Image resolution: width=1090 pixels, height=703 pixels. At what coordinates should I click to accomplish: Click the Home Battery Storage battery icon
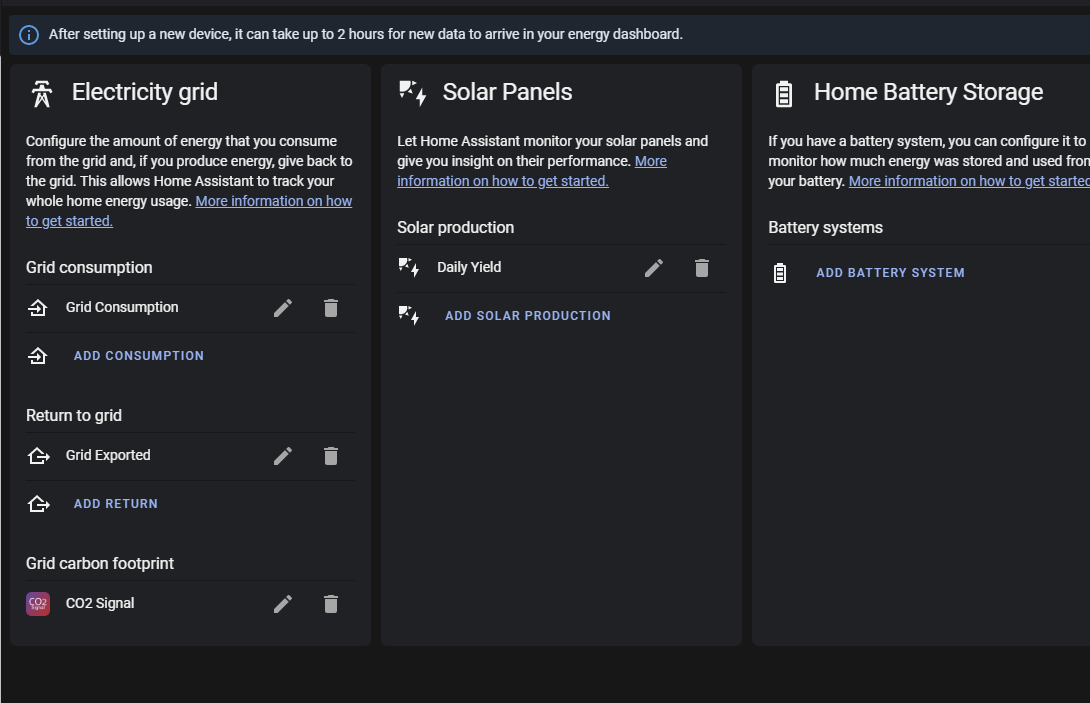point(783,91)
